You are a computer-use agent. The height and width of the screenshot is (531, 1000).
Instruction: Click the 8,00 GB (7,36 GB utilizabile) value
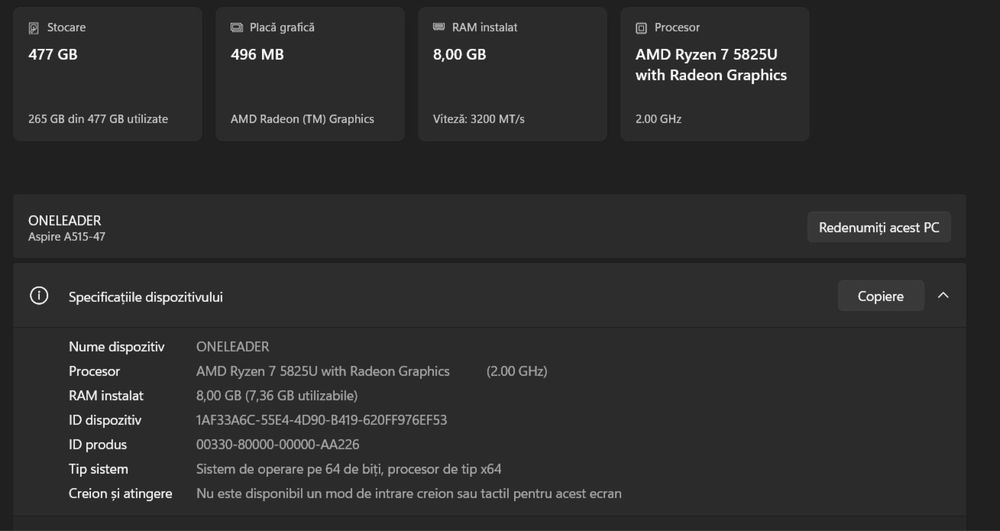(276, 396)
